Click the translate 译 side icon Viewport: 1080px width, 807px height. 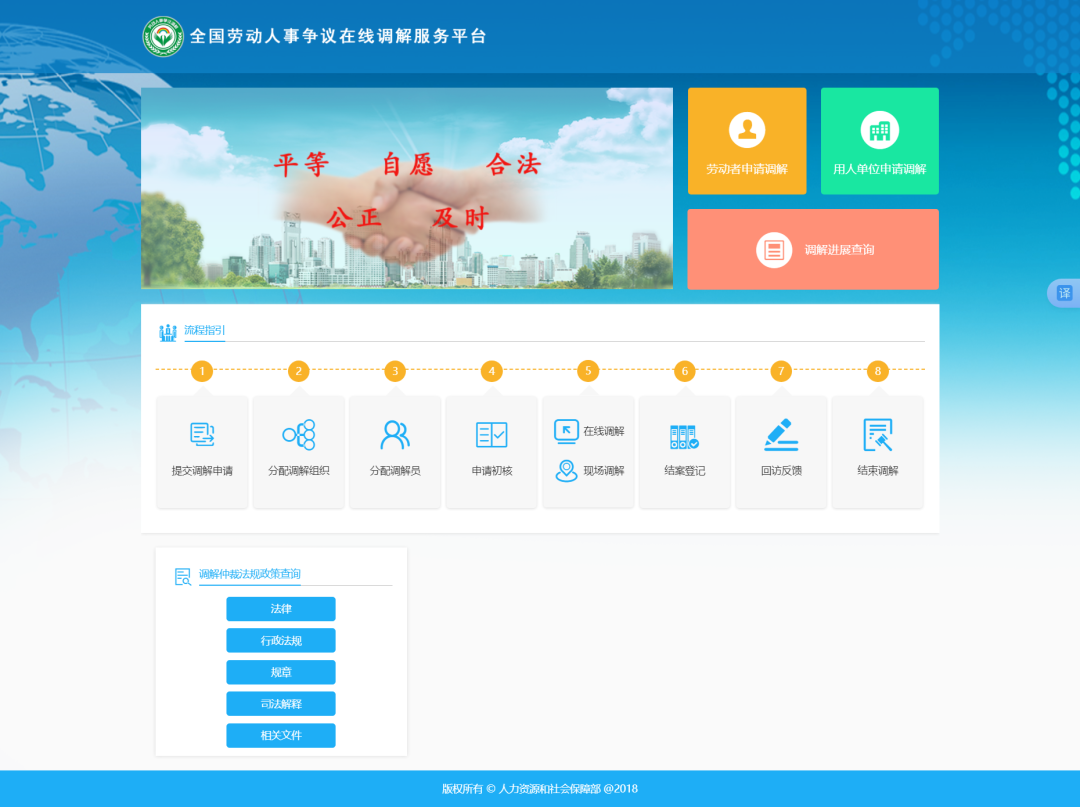(1064, 293)
